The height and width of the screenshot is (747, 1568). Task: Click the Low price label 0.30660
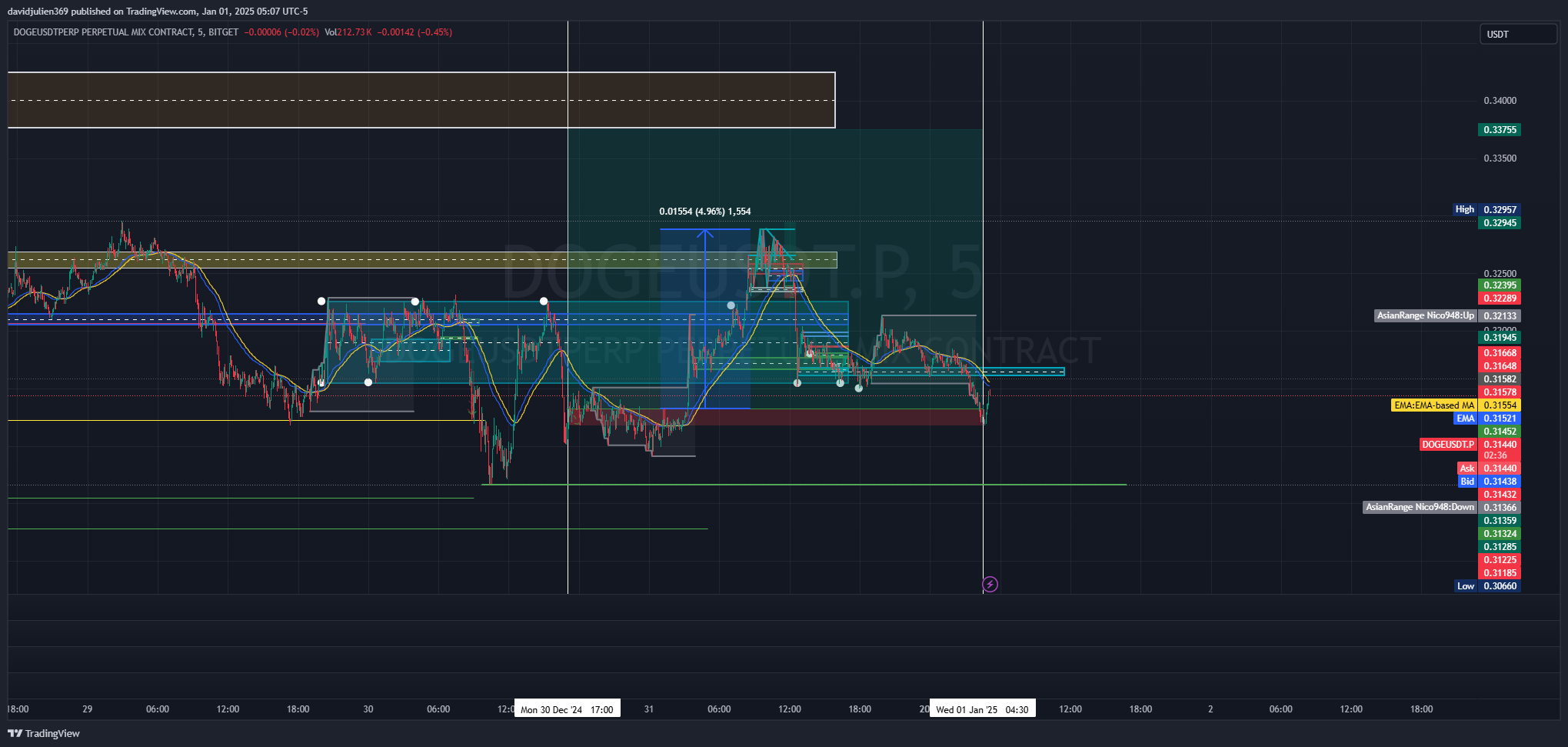point(1487,586)
